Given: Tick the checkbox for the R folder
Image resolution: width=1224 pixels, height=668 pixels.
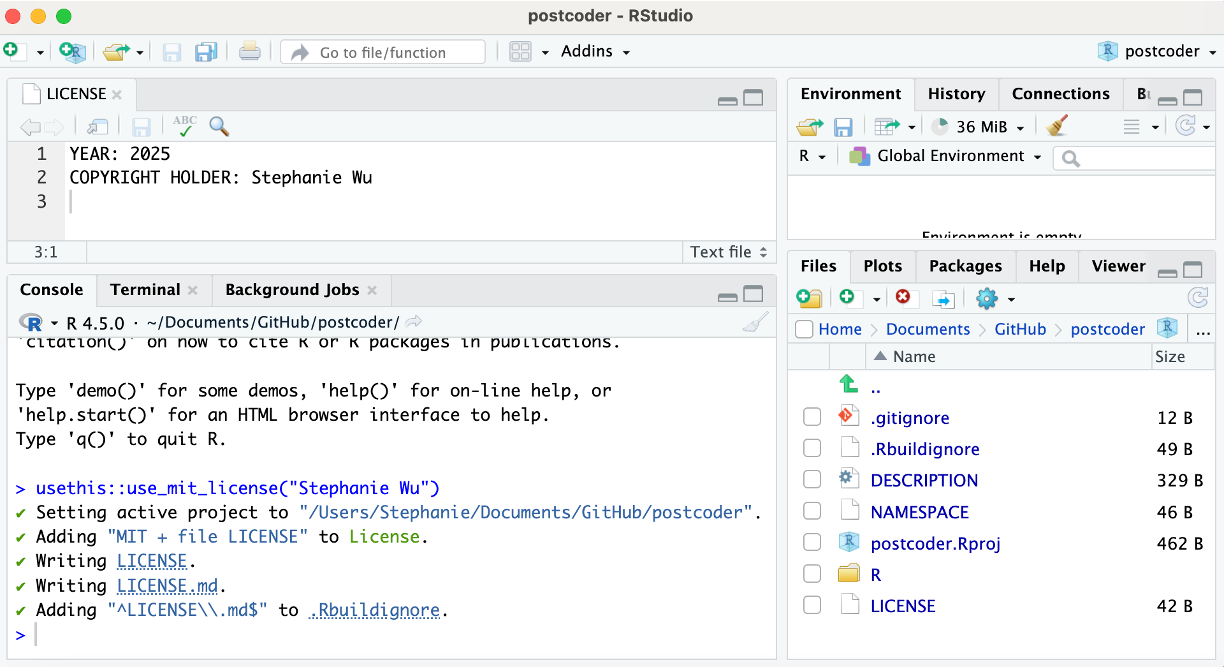Looking at the screenshot, I should [812, 574].
